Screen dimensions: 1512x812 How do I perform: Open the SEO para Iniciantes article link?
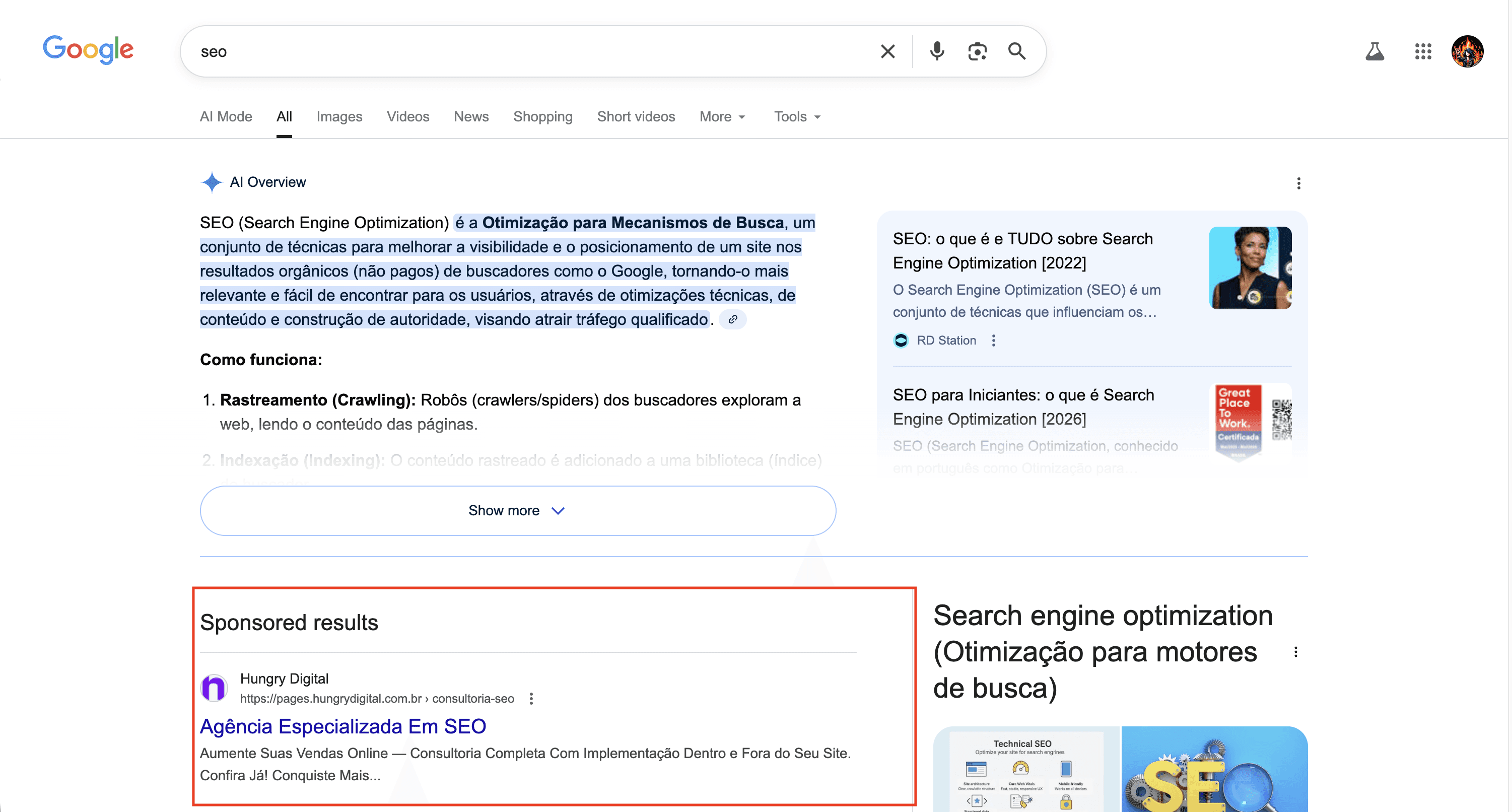coord(1023,407)
